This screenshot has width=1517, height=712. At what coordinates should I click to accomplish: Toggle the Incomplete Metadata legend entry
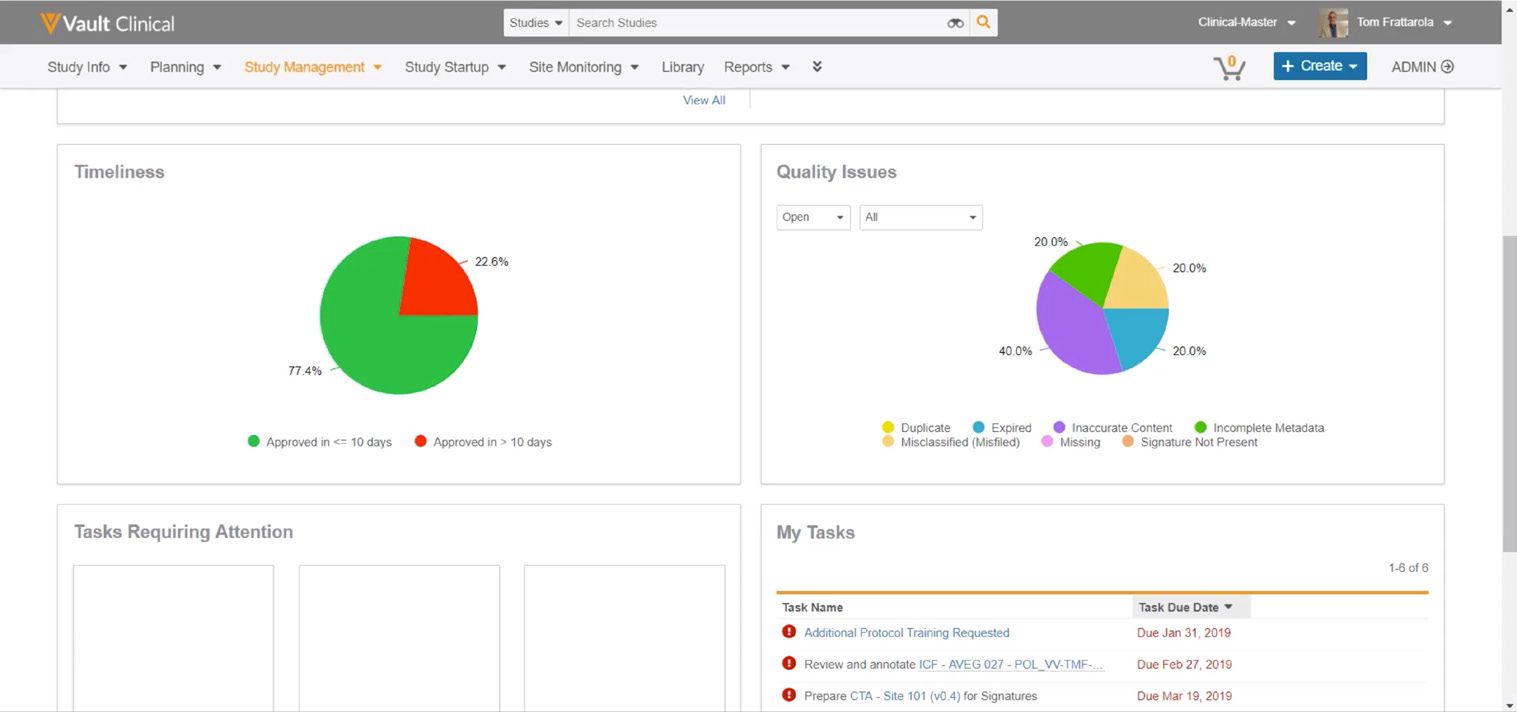click(x=1259, y=427)
